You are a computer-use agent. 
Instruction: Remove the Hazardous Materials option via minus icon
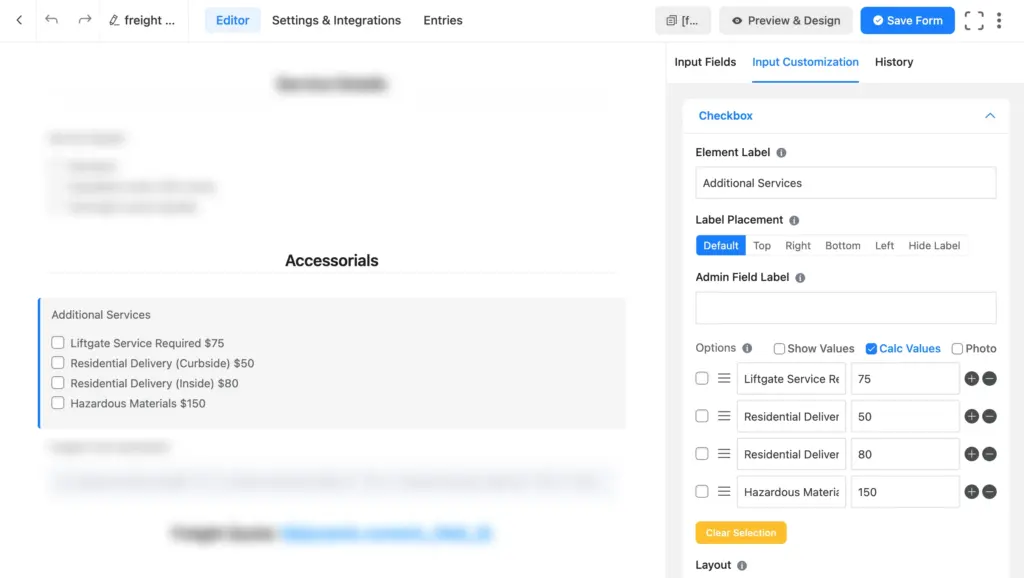(989, 492)
